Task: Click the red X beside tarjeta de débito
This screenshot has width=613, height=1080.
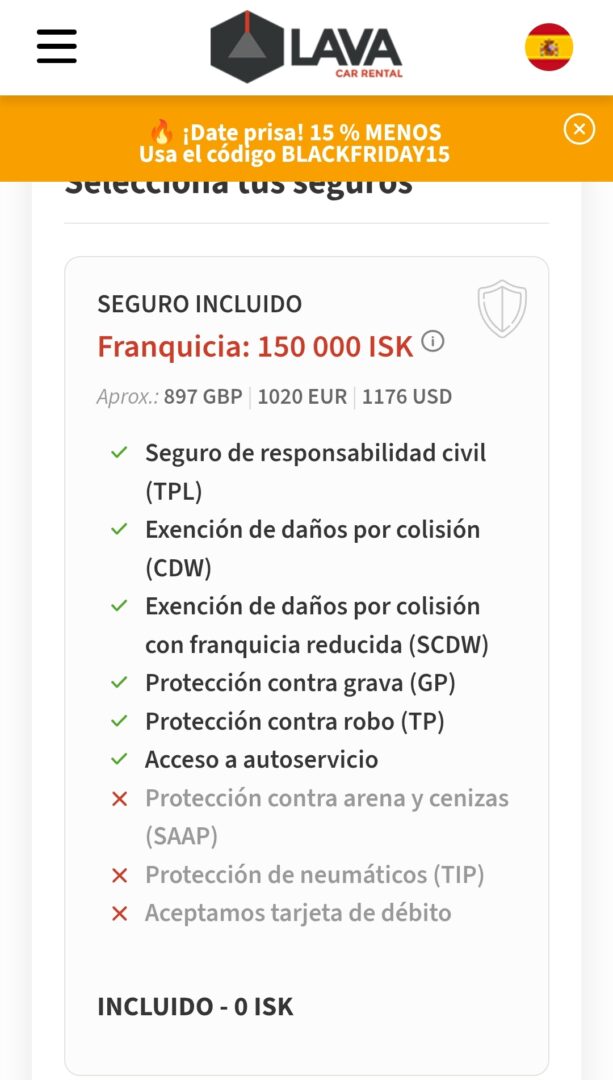Action: pos(120,913)
